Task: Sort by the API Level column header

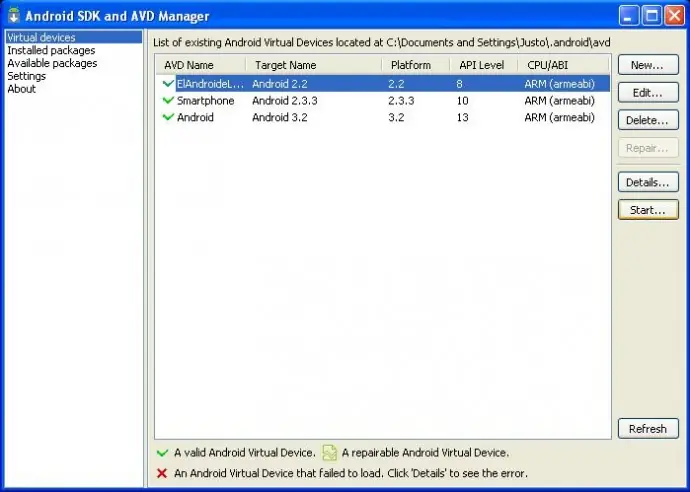Action: (484, 65)
